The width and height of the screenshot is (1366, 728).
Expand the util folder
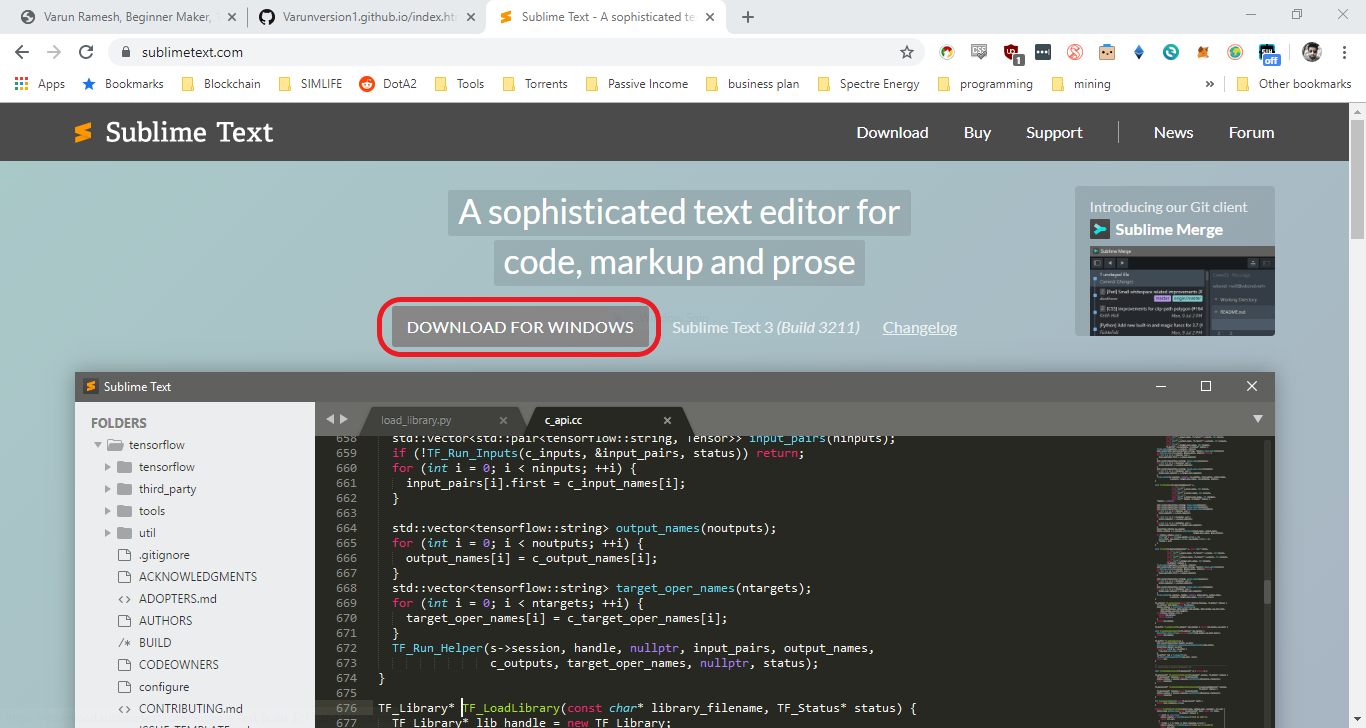108,533
